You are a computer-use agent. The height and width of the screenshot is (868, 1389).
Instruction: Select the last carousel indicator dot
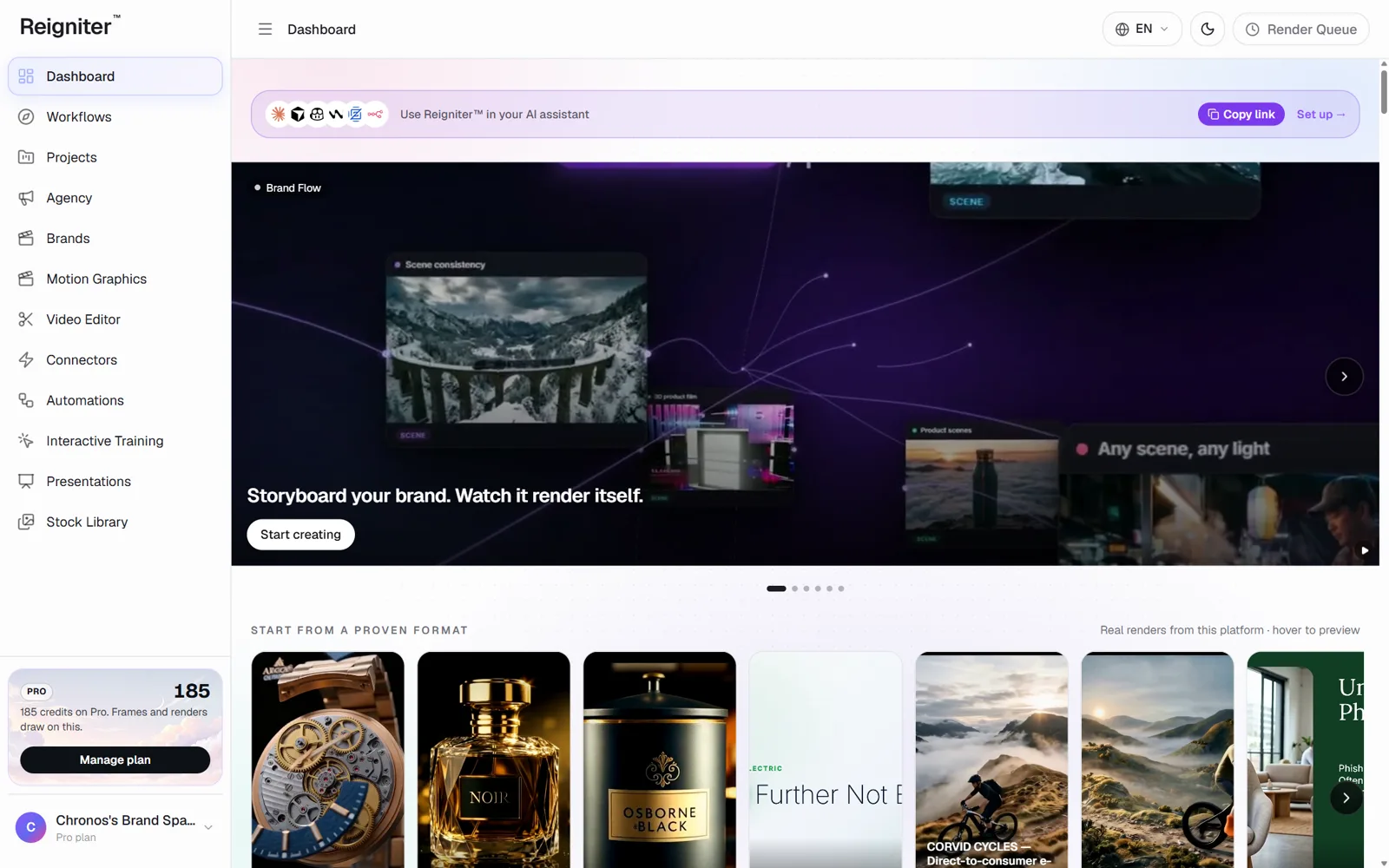(x=840, y=589)
